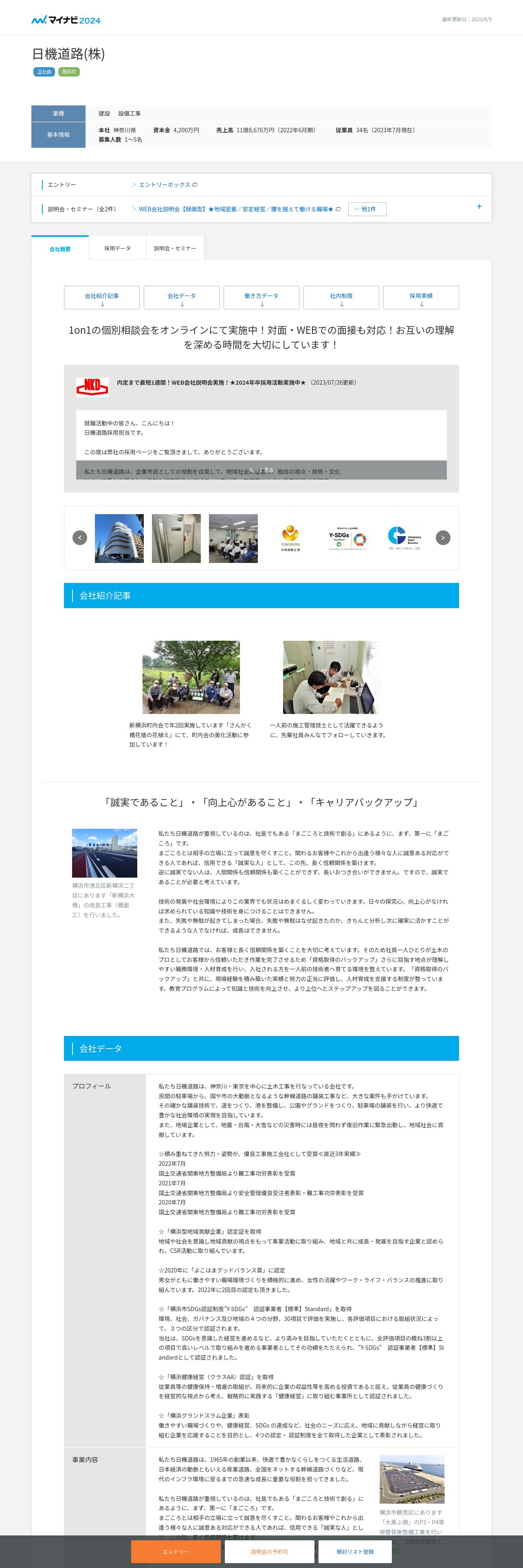The width and height of the screenshot is (523, 1568).
Task: Click the orange エントリー button
Action: (x=176, y=1551)
